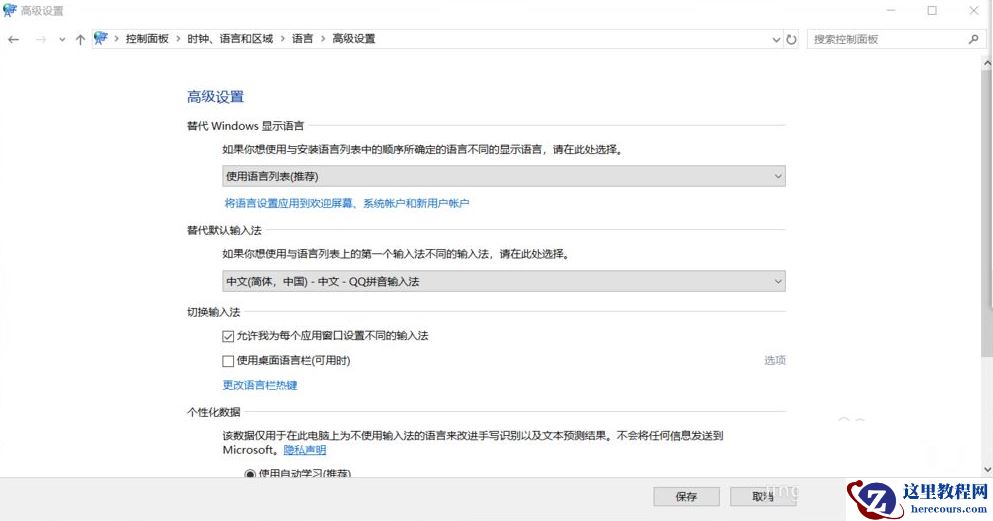Click the 选项 link for language bar
This screenshot has height=521, width=993.
[x=775, y=360]
